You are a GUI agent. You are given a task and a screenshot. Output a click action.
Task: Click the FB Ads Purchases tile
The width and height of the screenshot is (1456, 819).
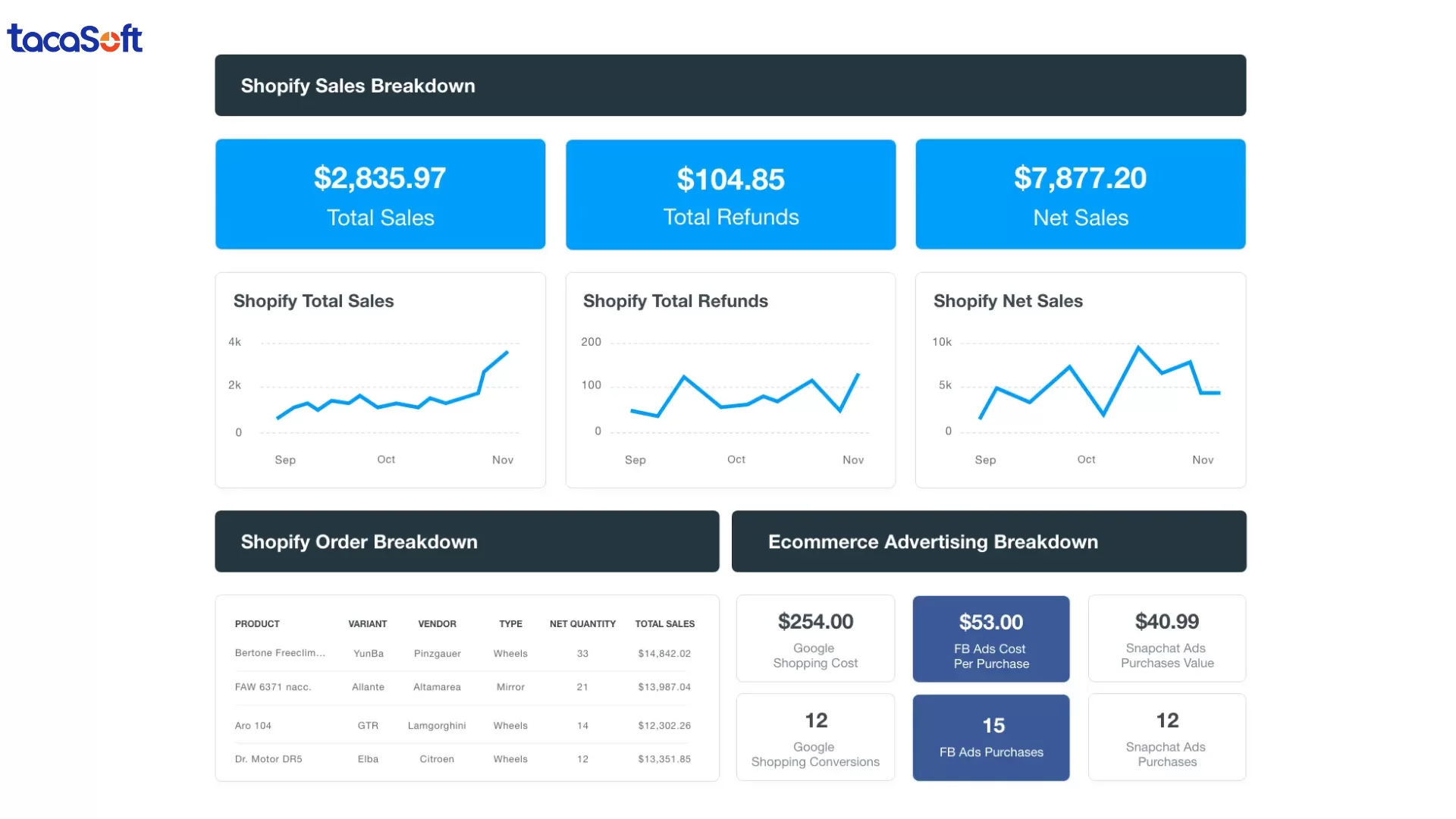click(x=990, y=738)
